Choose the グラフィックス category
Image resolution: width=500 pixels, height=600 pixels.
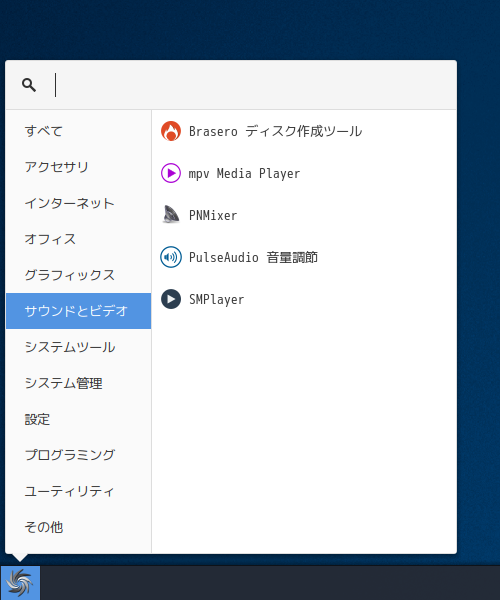coord(78,275)
